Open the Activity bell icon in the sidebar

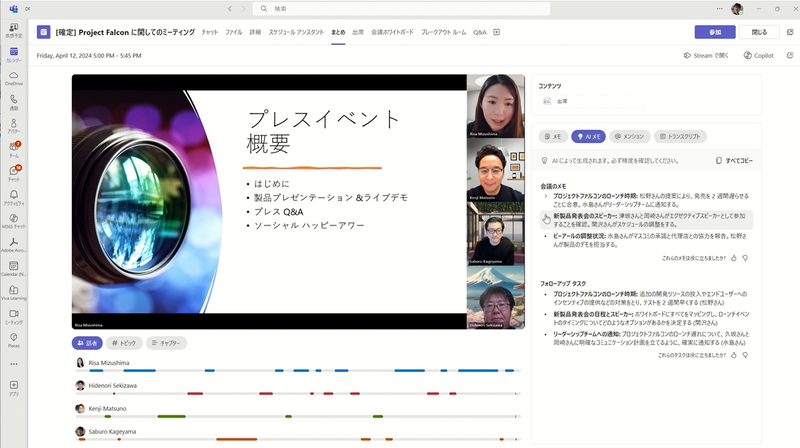click(14, 197)
